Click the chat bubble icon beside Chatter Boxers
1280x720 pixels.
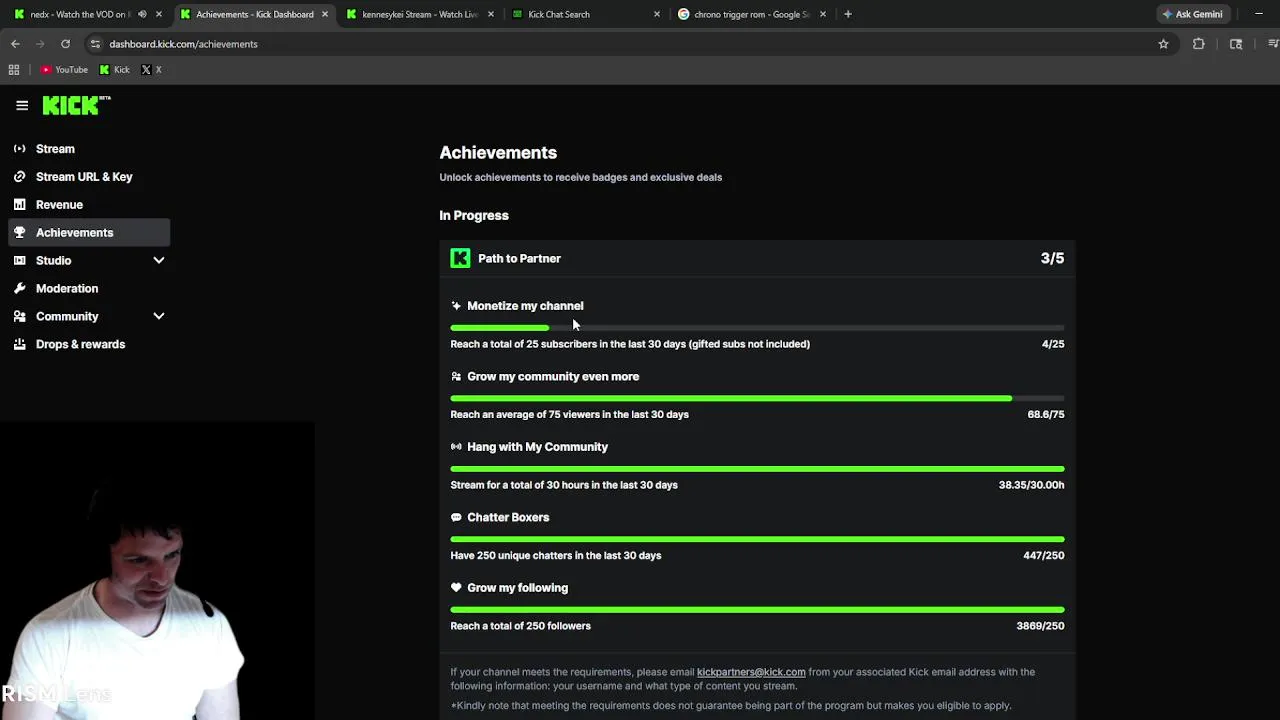[x=456, y=517]
